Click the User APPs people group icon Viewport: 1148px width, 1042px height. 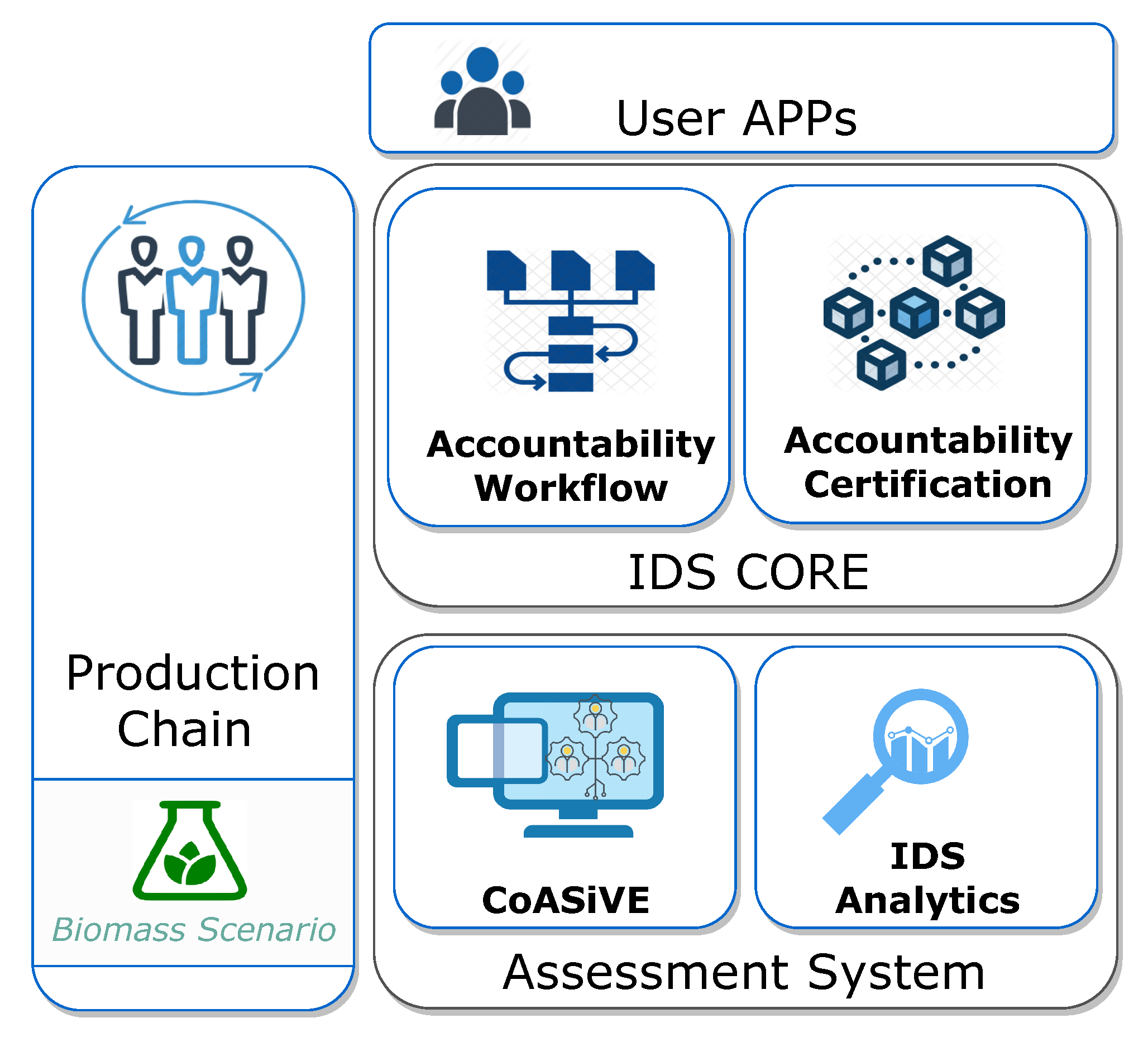pos(482,91)
